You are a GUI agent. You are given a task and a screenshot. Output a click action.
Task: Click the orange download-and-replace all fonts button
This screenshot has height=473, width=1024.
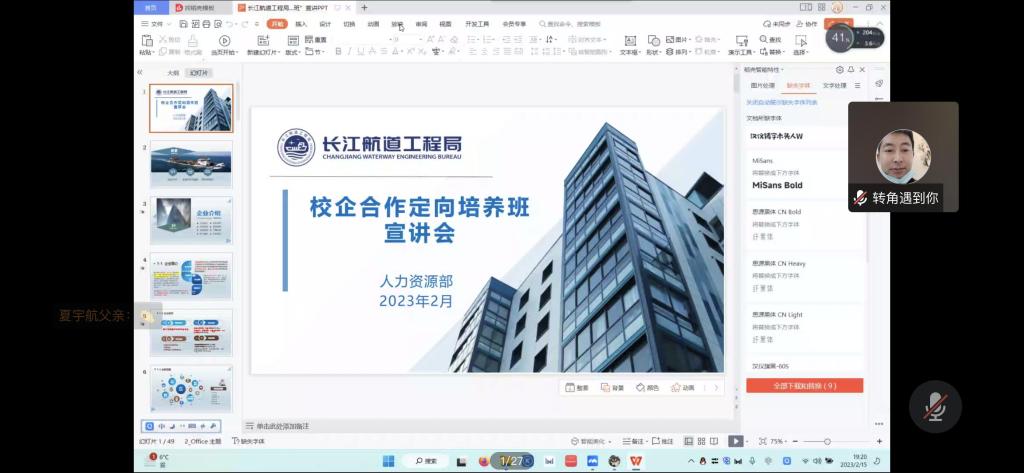click(805, 385)
